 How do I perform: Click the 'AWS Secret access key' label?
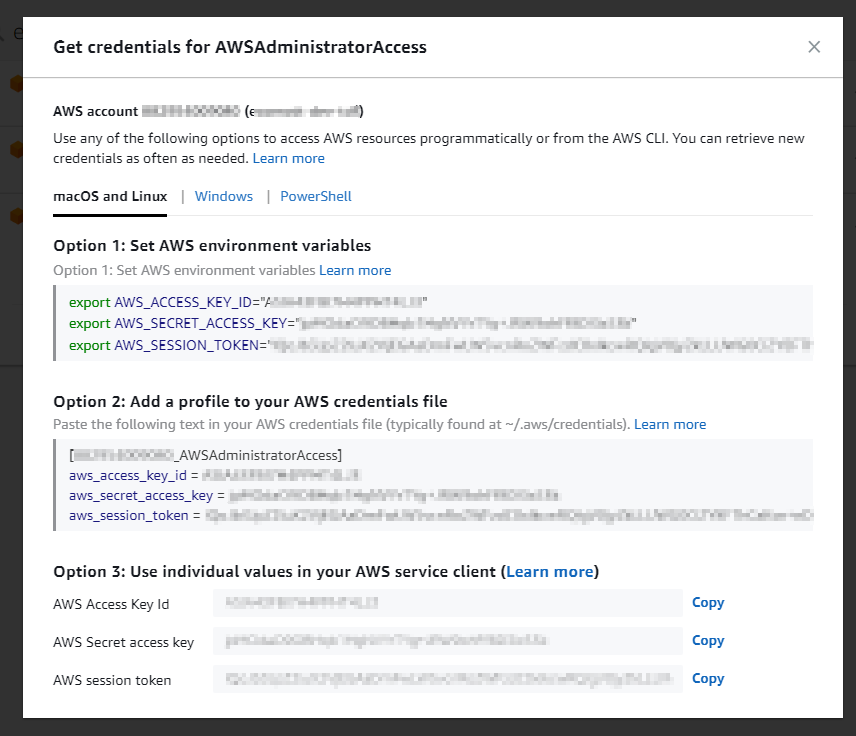point(123,643)
